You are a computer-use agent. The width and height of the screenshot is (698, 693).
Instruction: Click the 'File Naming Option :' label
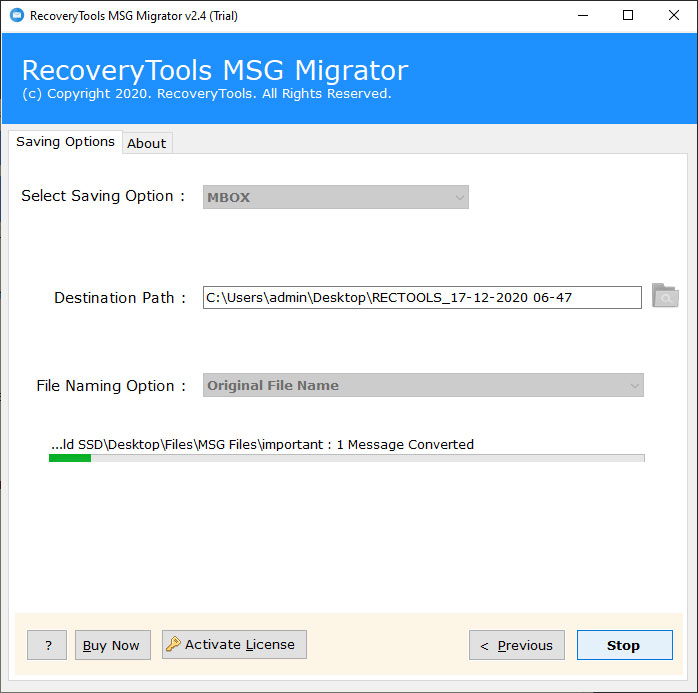pyautogui.click(x=111, y=385)
